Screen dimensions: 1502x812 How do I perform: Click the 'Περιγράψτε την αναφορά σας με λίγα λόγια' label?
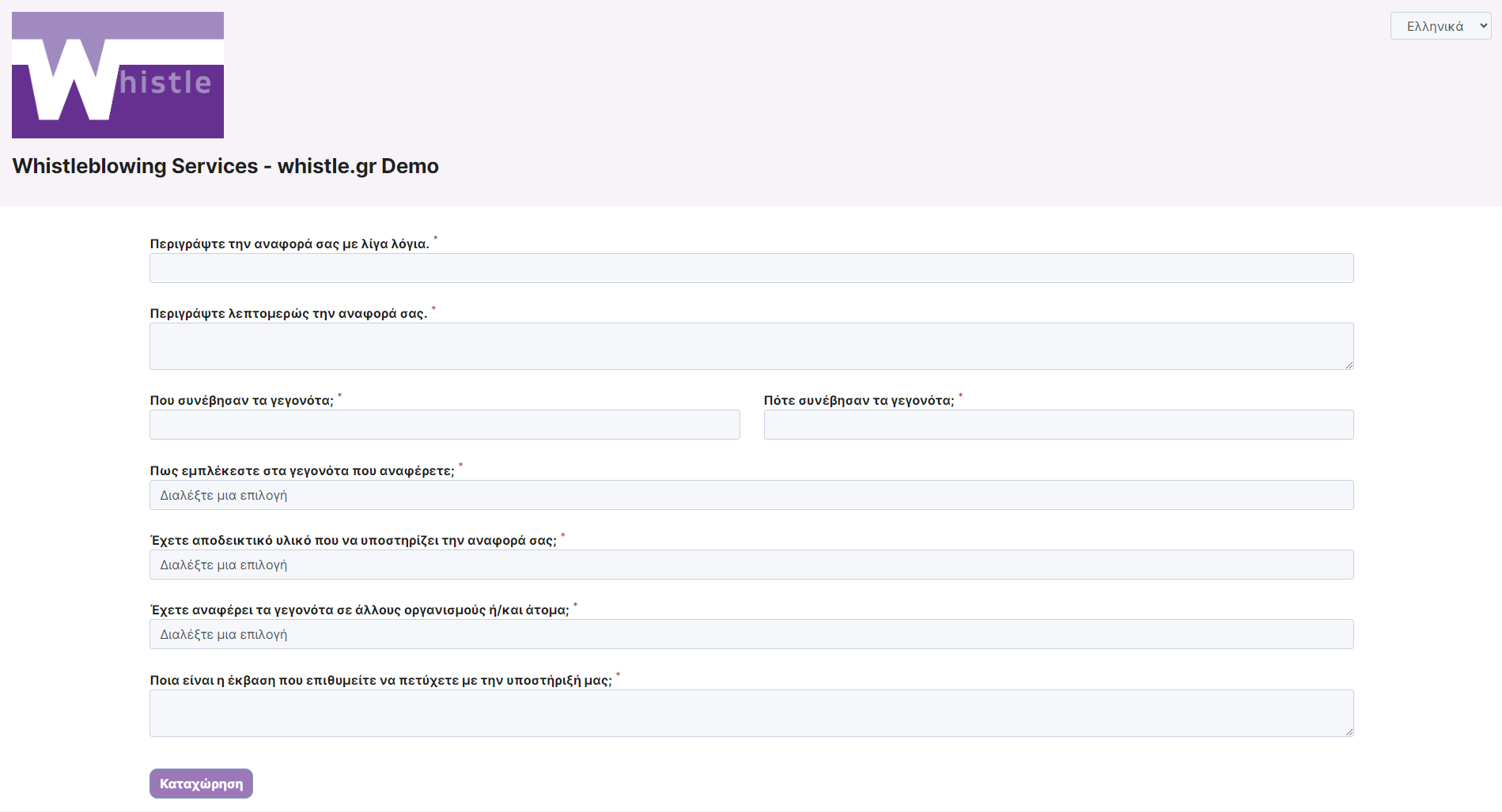tap(289, 244)
